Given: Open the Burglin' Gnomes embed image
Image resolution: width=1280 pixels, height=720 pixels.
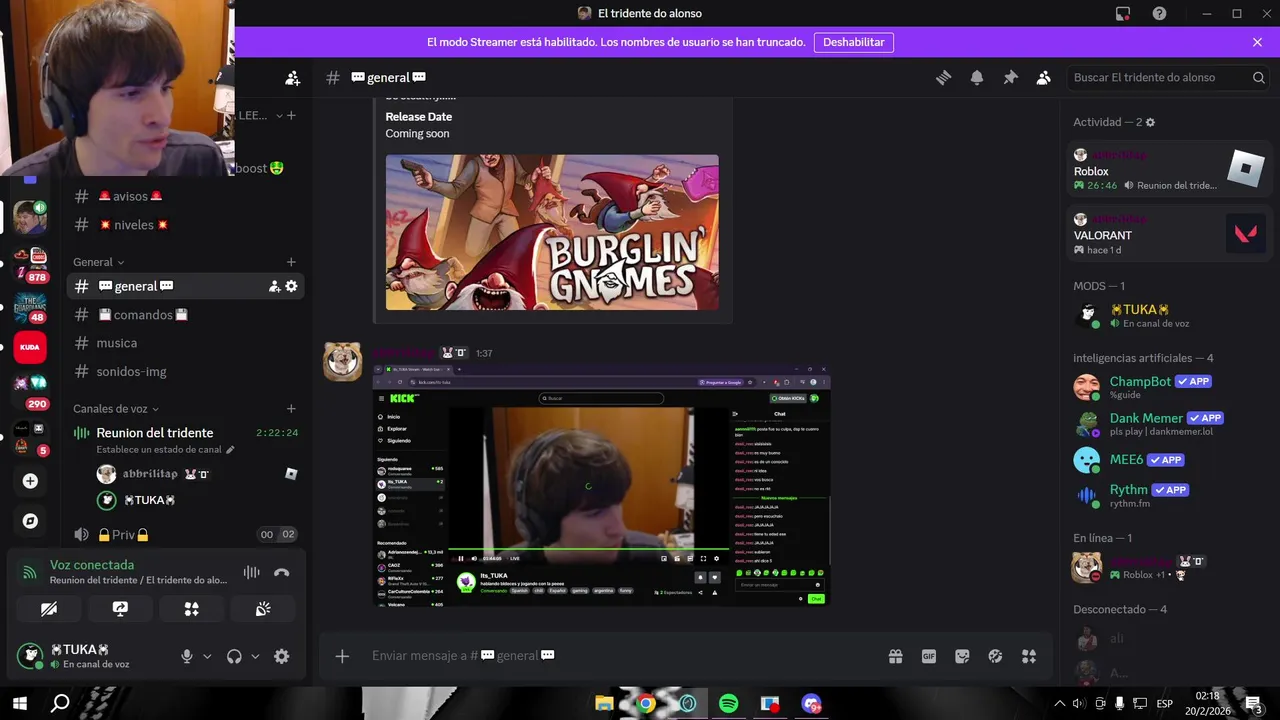Looking at the screenshot, I should click(x=552, y=232).
